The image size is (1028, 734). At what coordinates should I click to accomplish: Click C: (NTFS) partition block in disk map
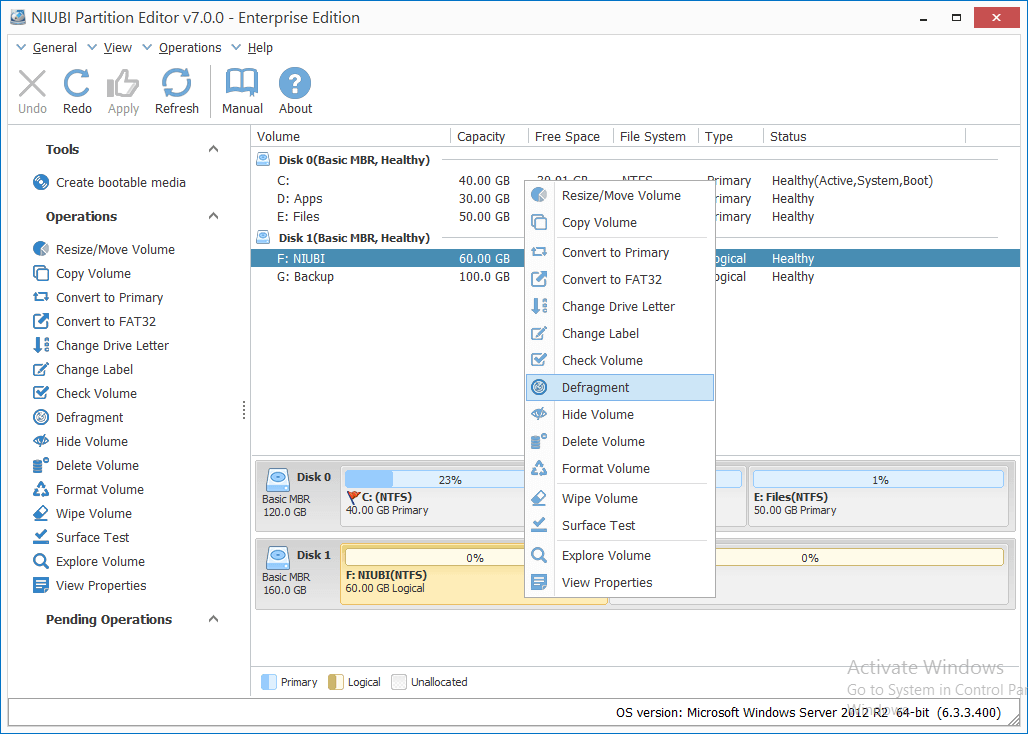click(433, 496)
